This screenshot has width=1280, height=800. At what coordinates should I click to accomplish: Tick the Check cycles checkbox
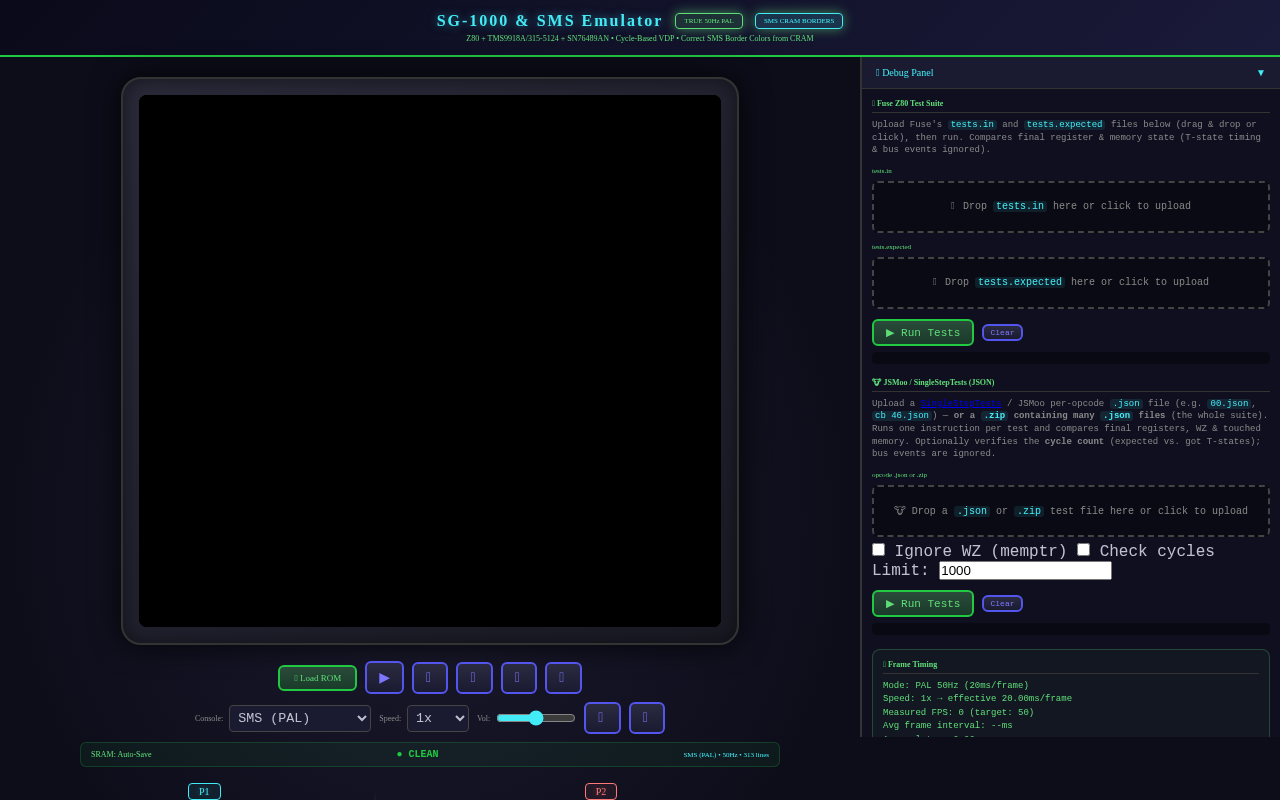[1084, 550]
